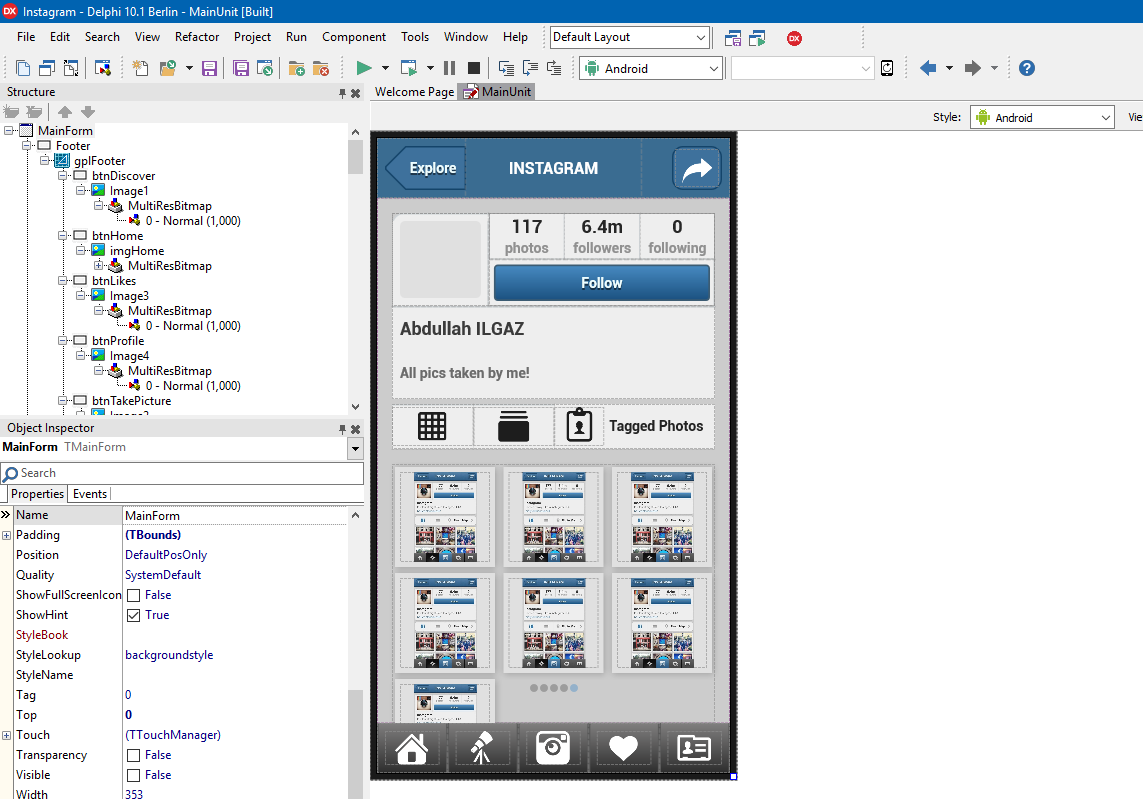Open the Android target platform dropdown in toolbar
1143x799 pixels.
coord(714,69)
